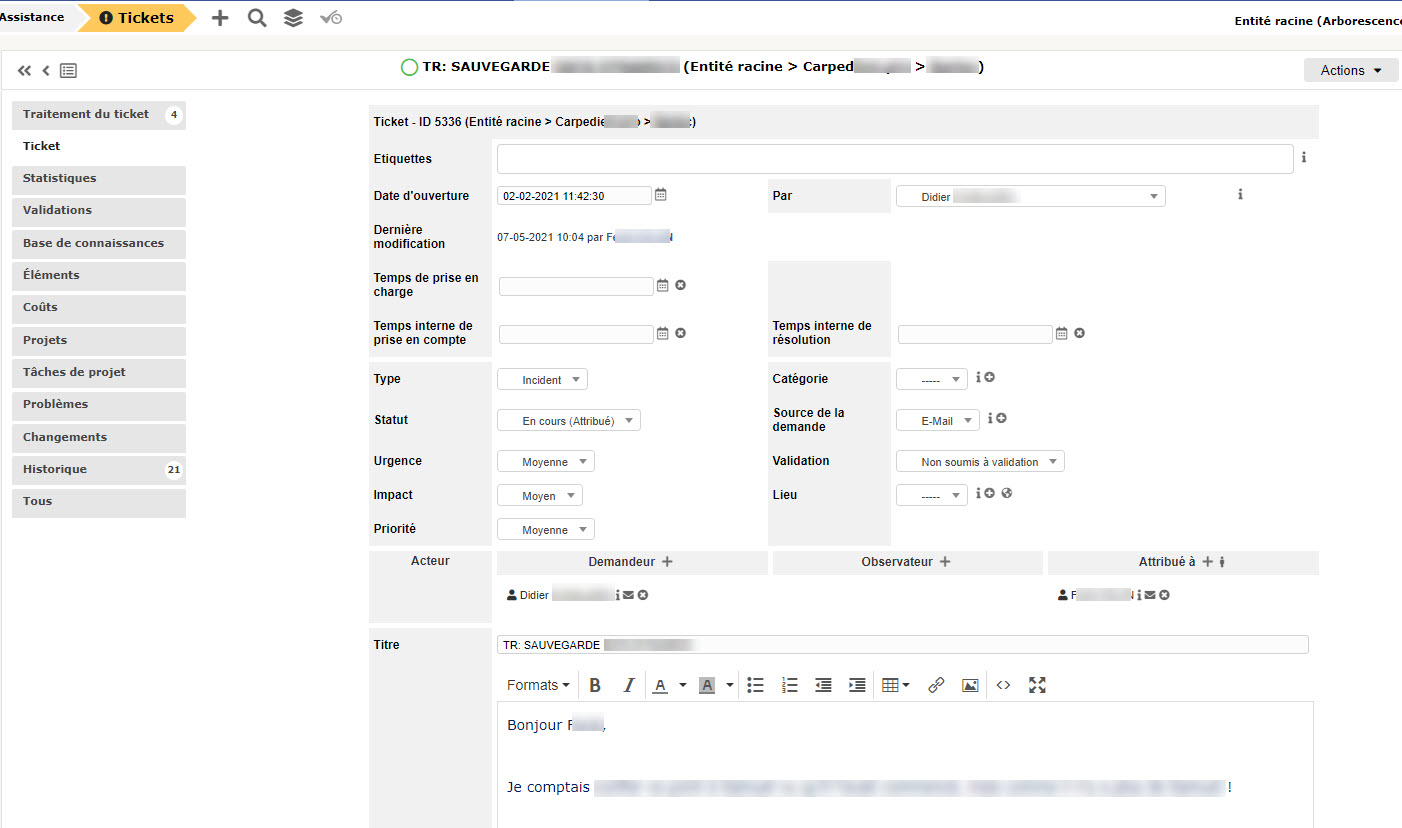Image resolution: width=1402 pixels, height=828 pixels.
Task: Open source code view in editor
Action: (1003, 685)
